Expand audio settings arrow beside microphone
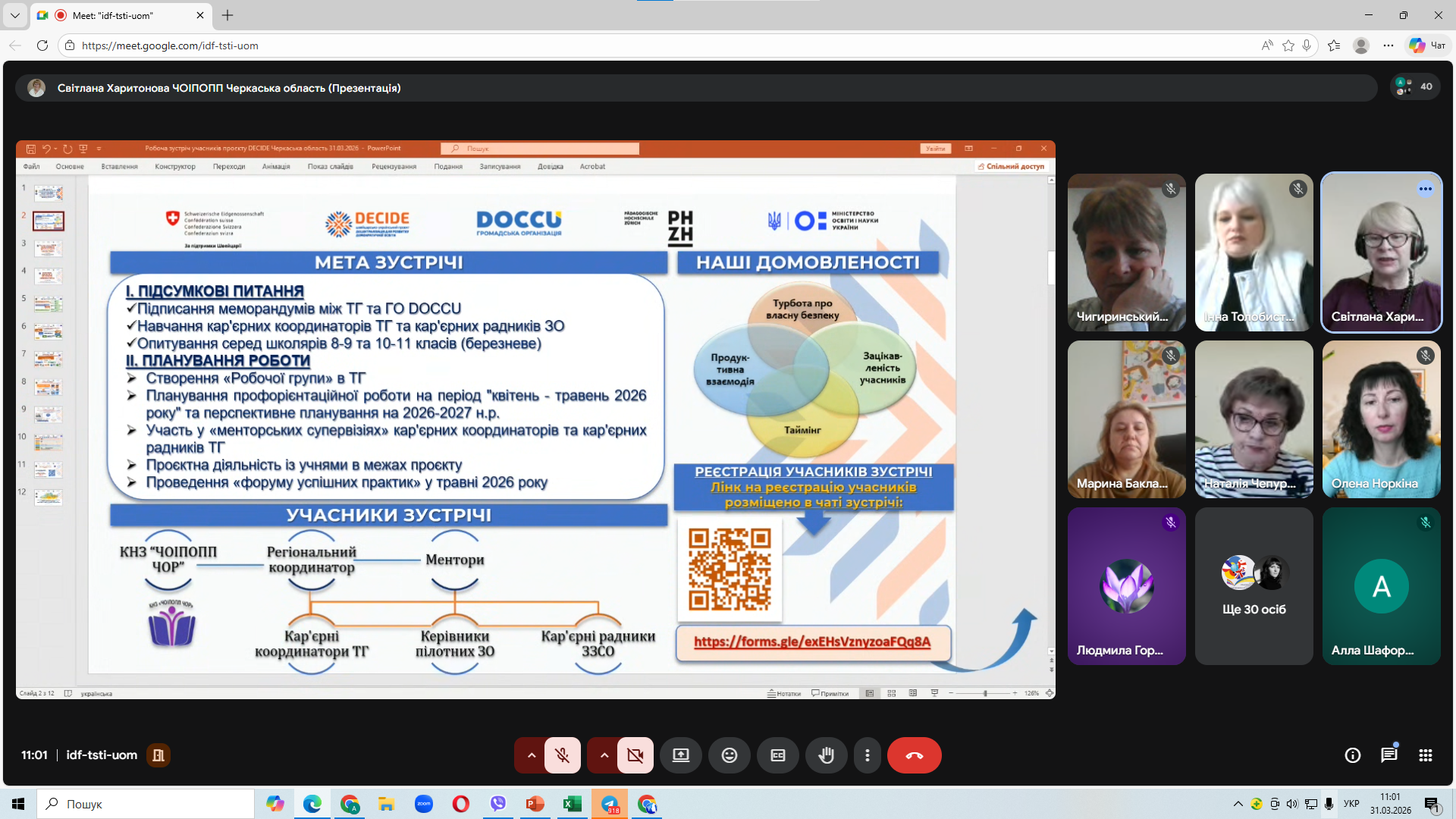 tap(531, 755)
